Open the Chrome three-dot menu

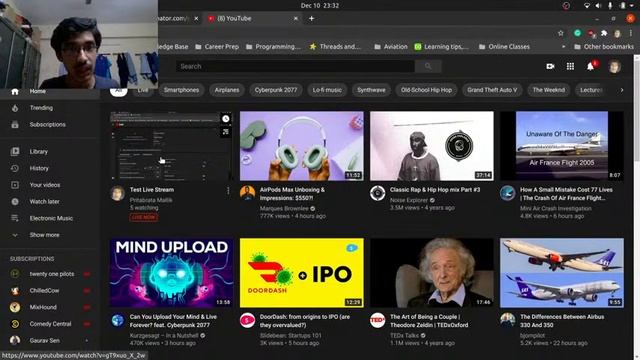[x=631, y=33]
